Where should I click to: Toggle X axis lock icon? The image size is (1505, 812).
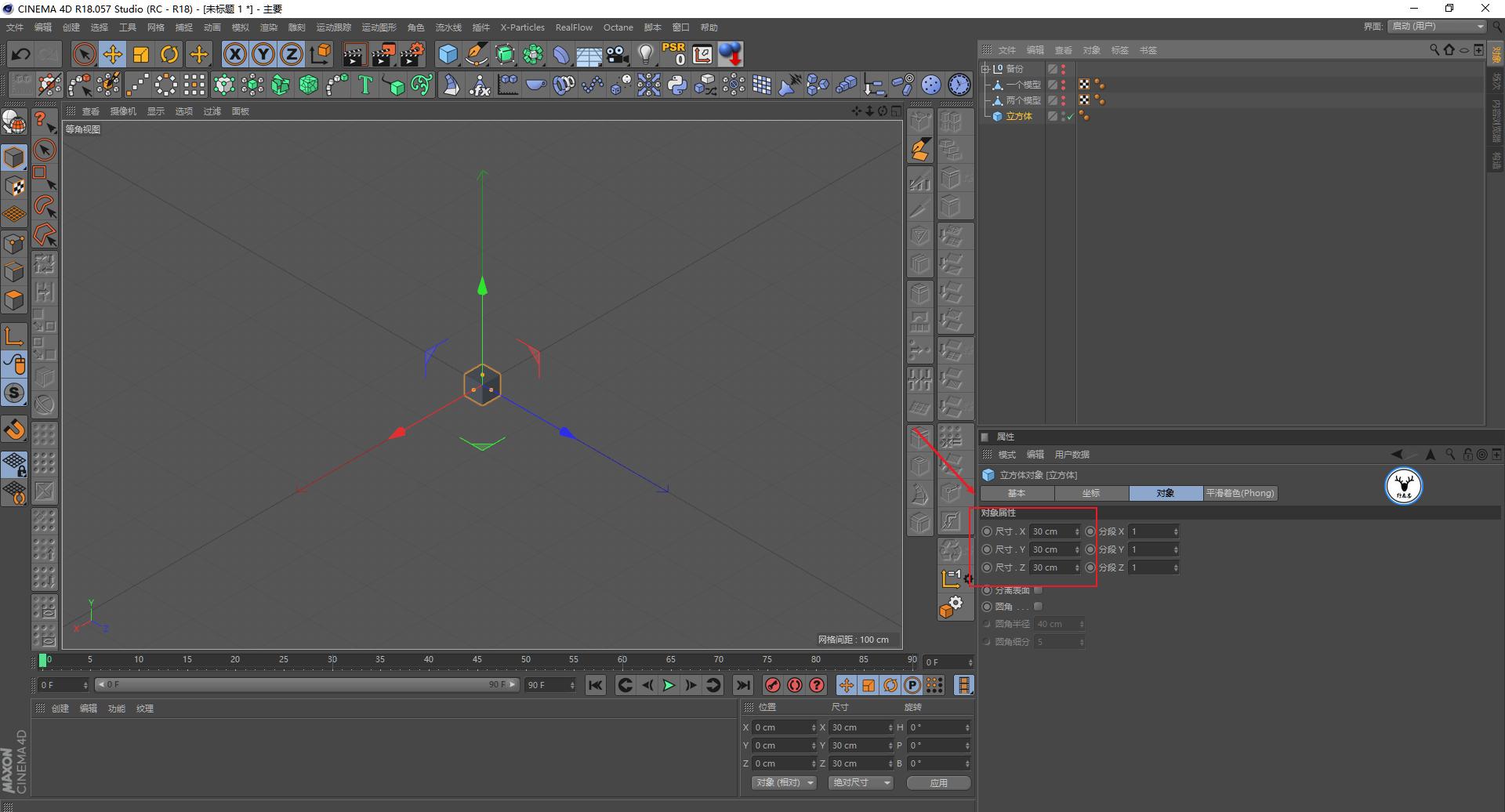pyautogui.click(x=234, y=54)
